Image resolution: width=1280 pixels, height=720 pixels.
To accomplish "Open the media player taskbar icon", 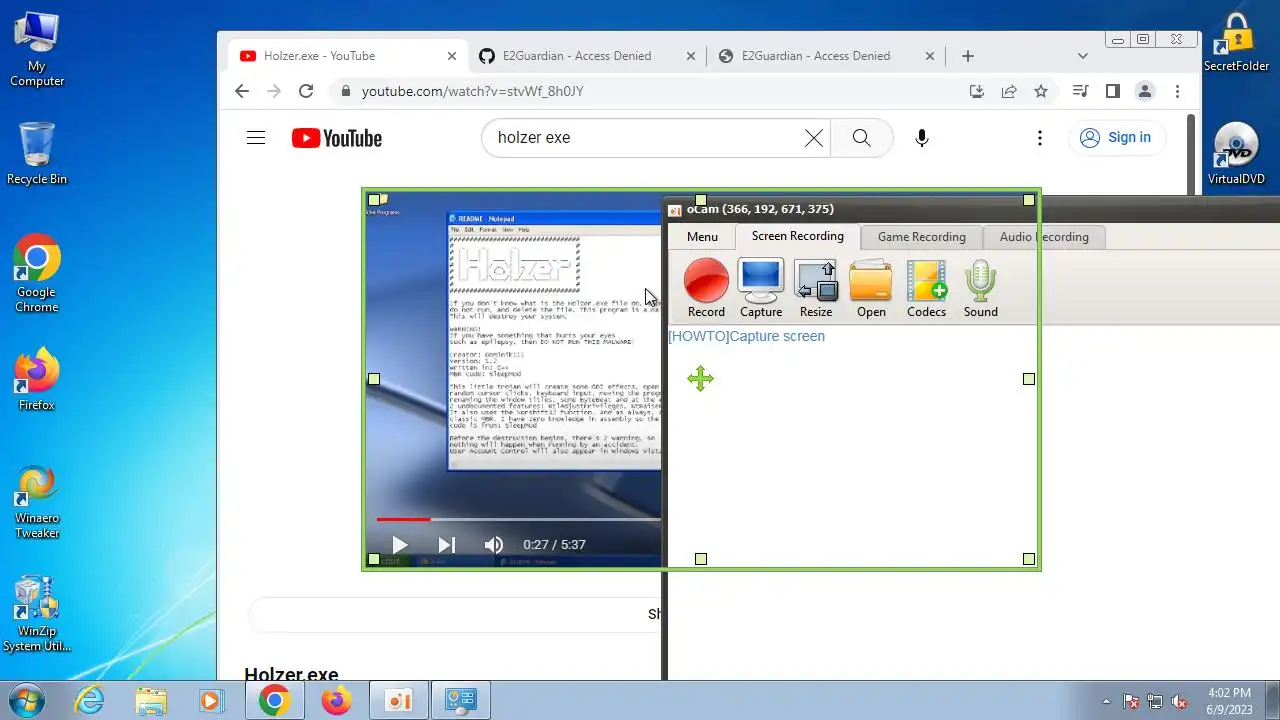I will point(210,700).
